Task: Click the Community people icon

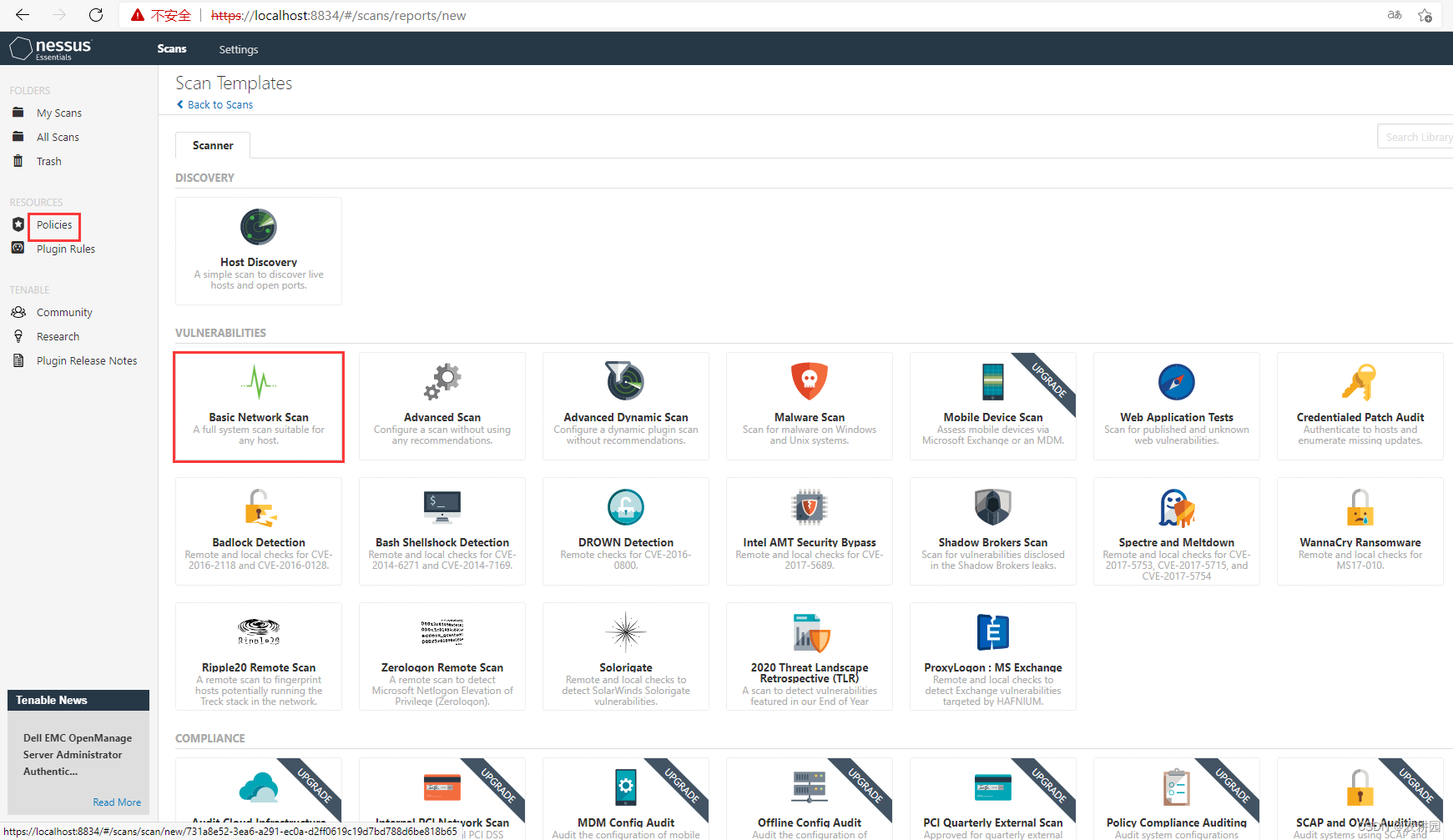Action: [18, 312]
